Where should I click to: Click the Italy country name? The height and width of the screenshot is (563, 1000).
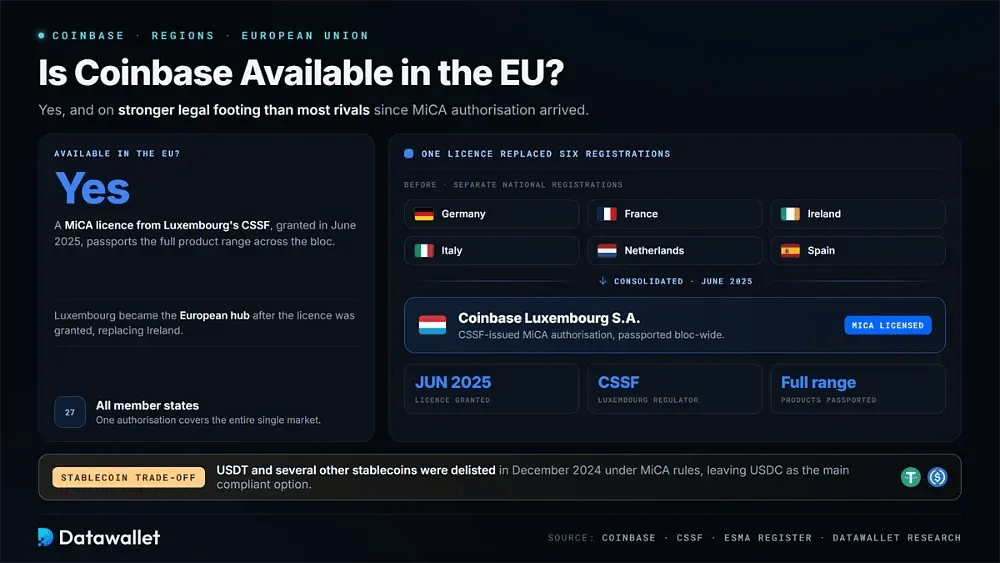tap(452, 251)
